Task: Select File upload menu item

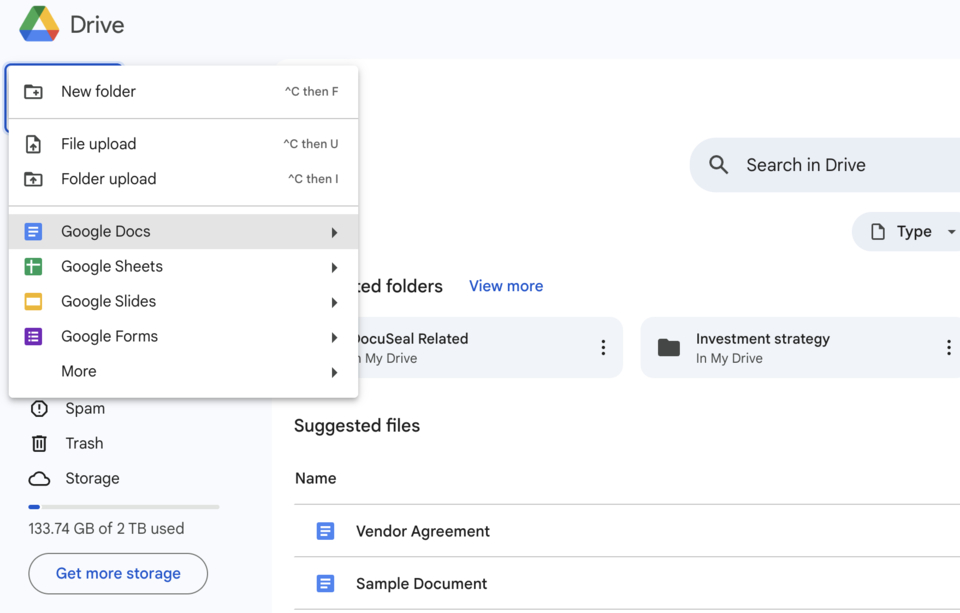Action: coord(183,145)
